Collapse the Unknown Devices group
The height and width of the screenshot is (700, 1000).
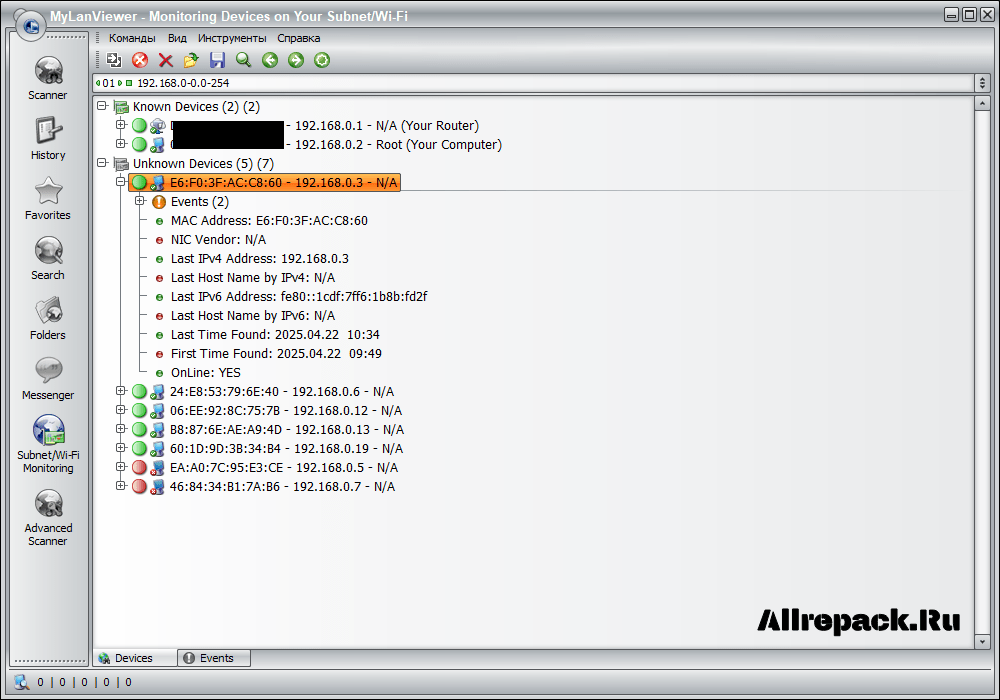[x=102, y=163]
